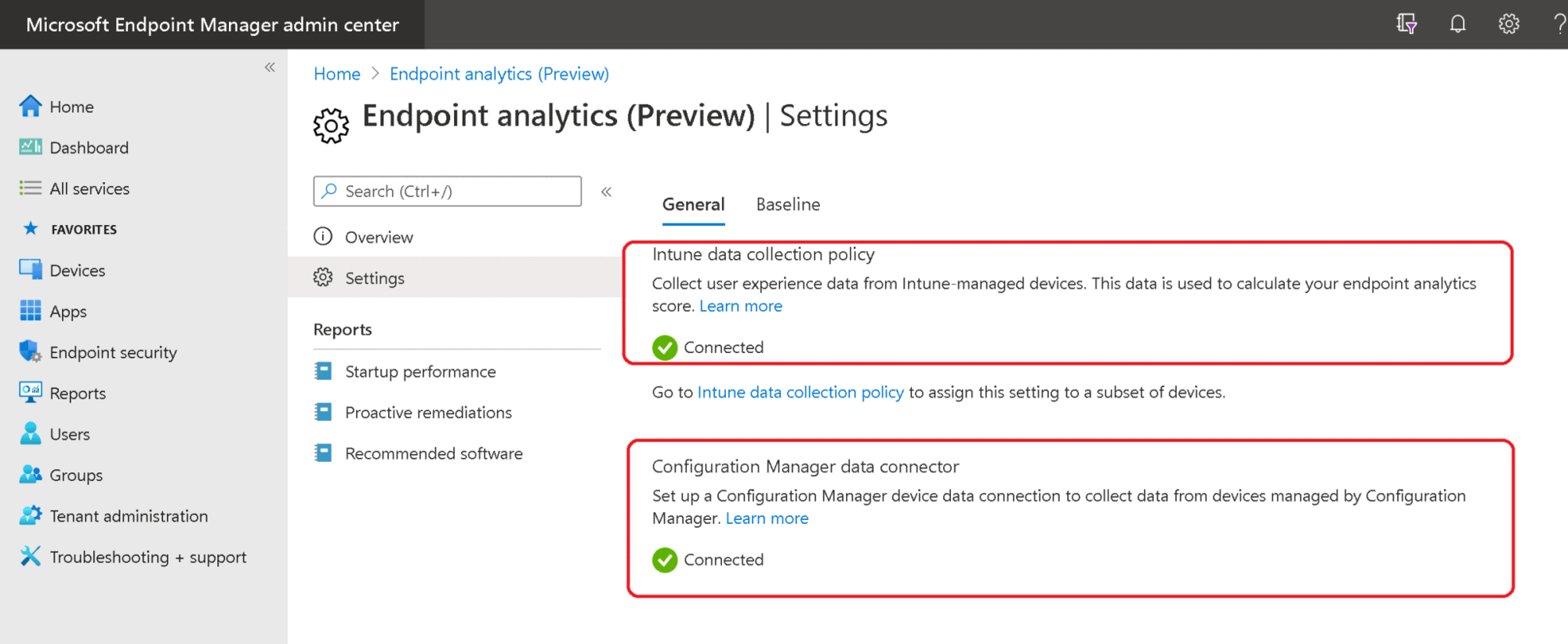This screenshot has width=1568, height=644.
Task: Click the Home house icon in sidebar
Action: pos(31,106)
